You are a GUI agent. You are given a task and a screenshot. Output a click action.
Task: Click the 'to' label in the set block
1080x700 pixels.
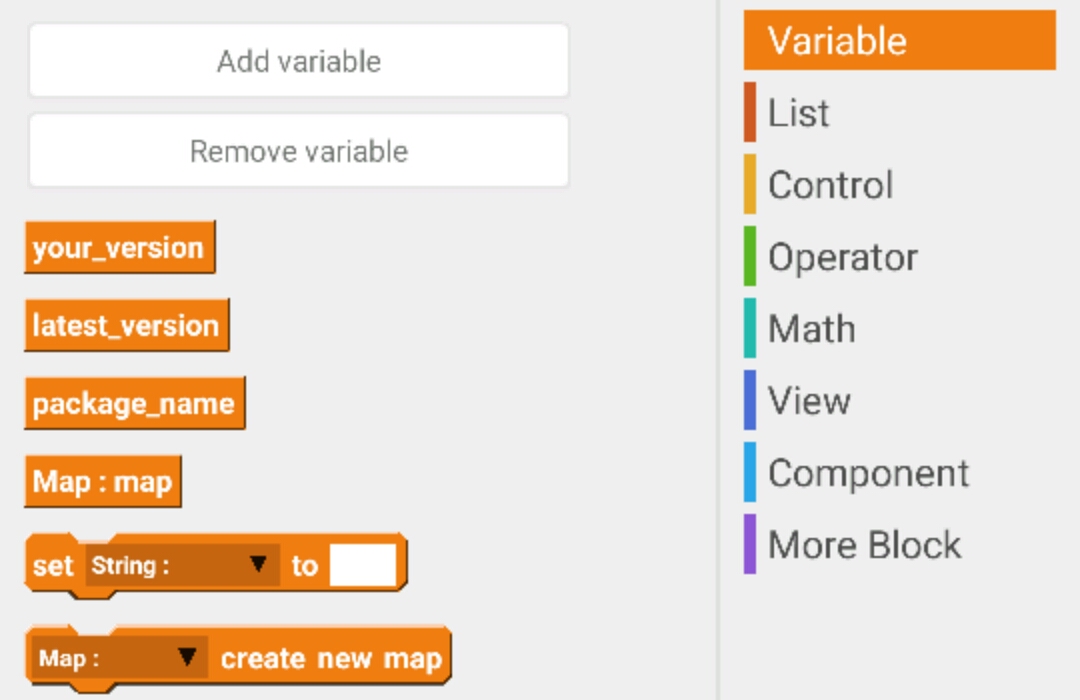(x=305, y=566)
